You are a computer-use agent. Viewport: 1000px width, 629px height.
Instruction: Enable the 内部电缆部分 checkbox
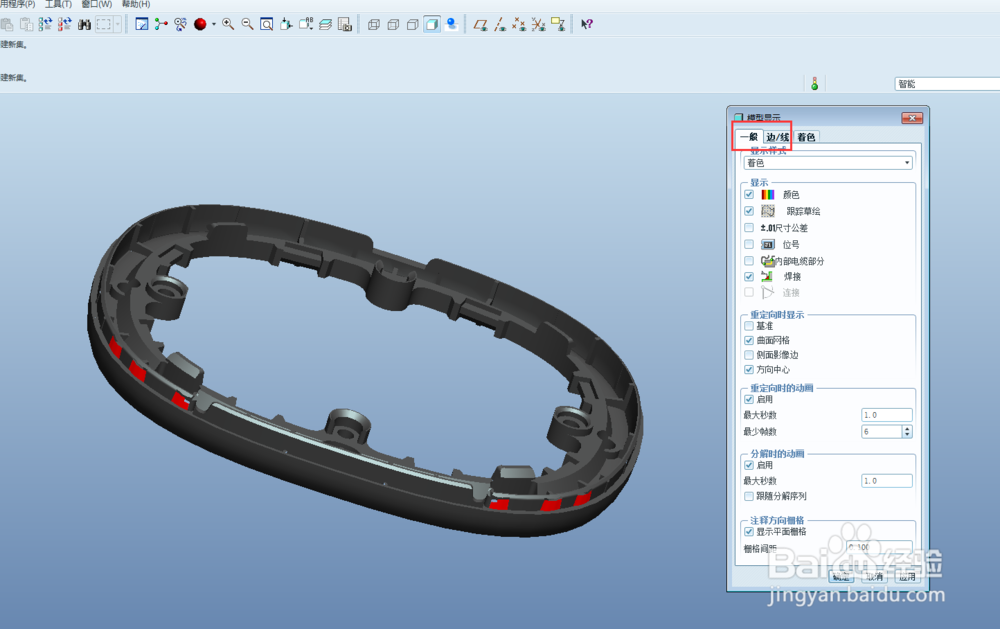(749, 260)
